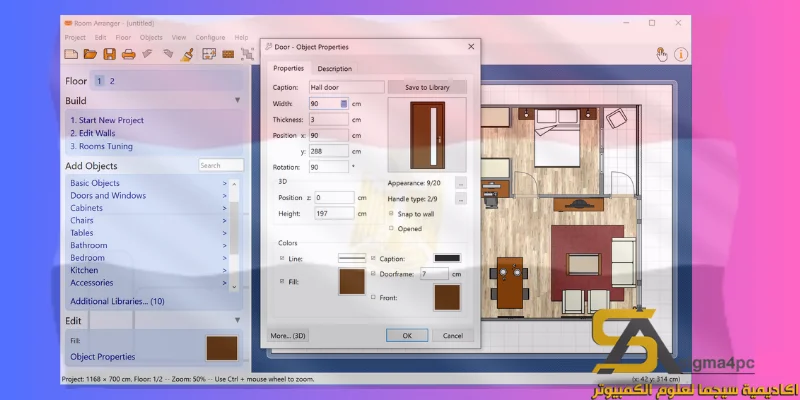Image resolution: width=800 pixels, height=400 pixels.
Task: Open the Objects menu
Action: (151, 37)
